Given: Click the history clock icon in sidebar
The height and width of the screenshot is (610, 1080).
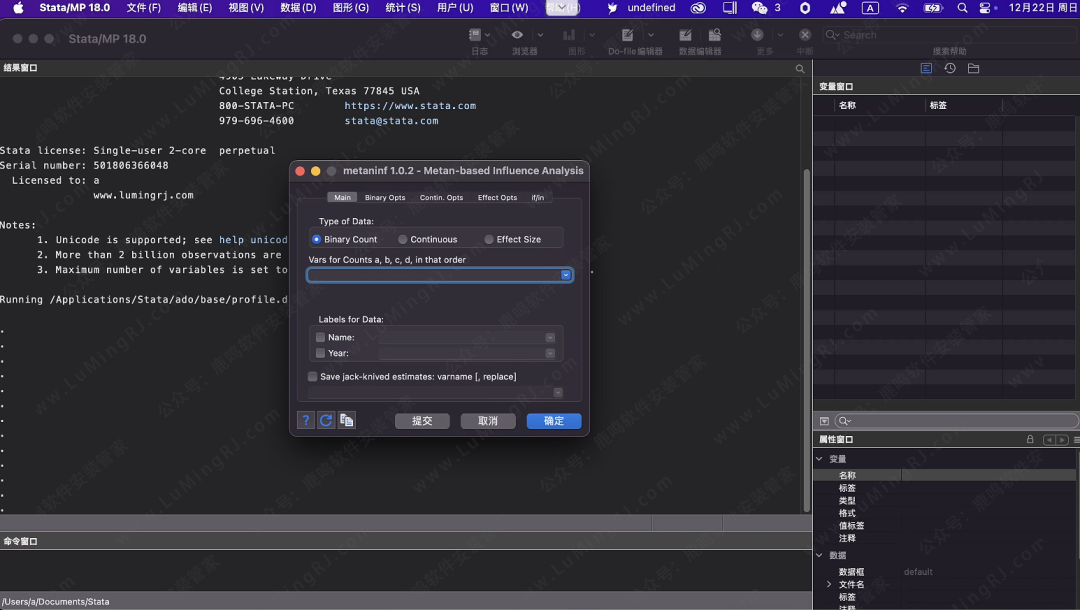Looking at the screenshot, I should tap(949, 68).
